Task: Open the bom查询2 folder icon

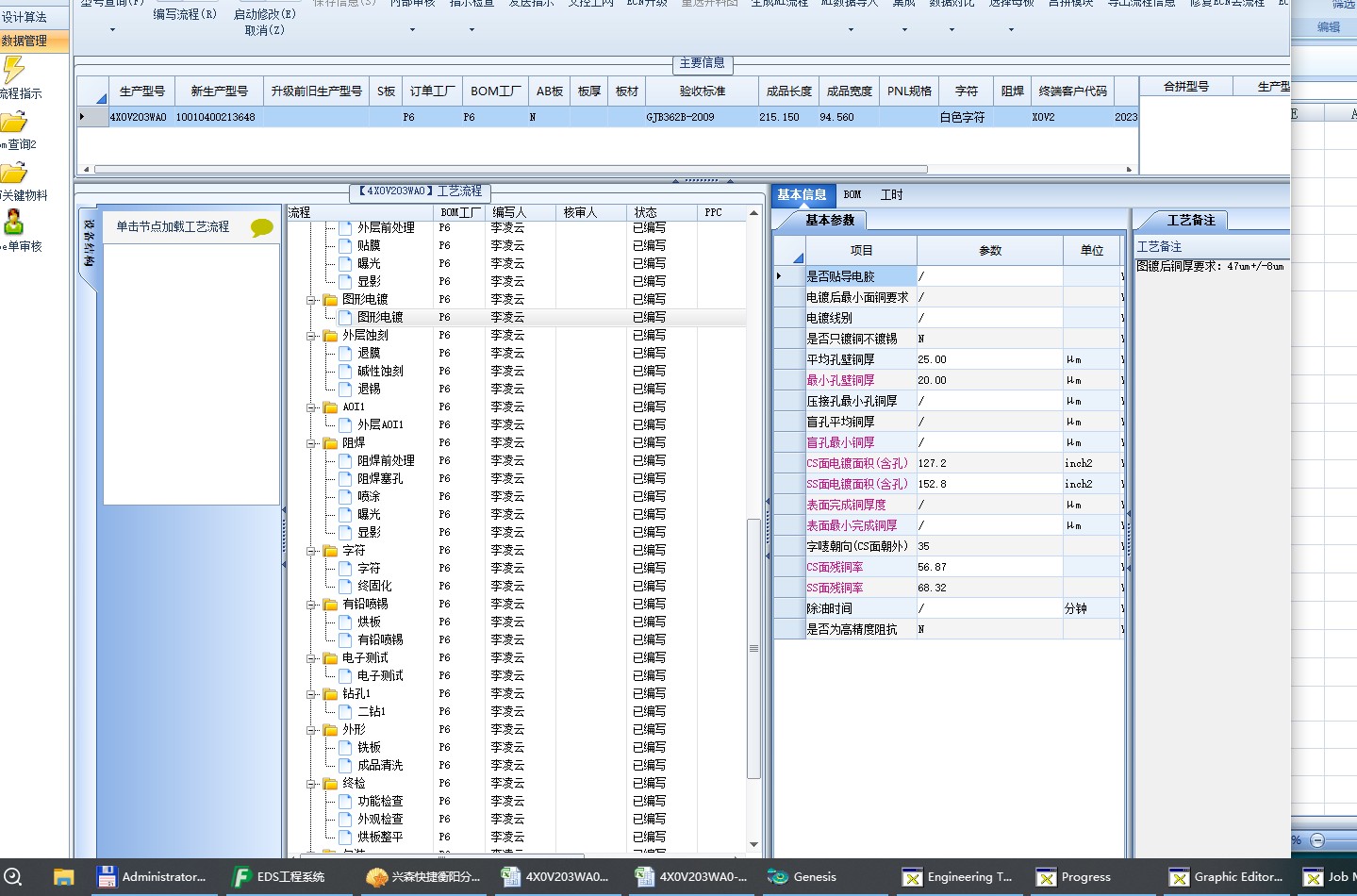Action: (x=13, y=122)
